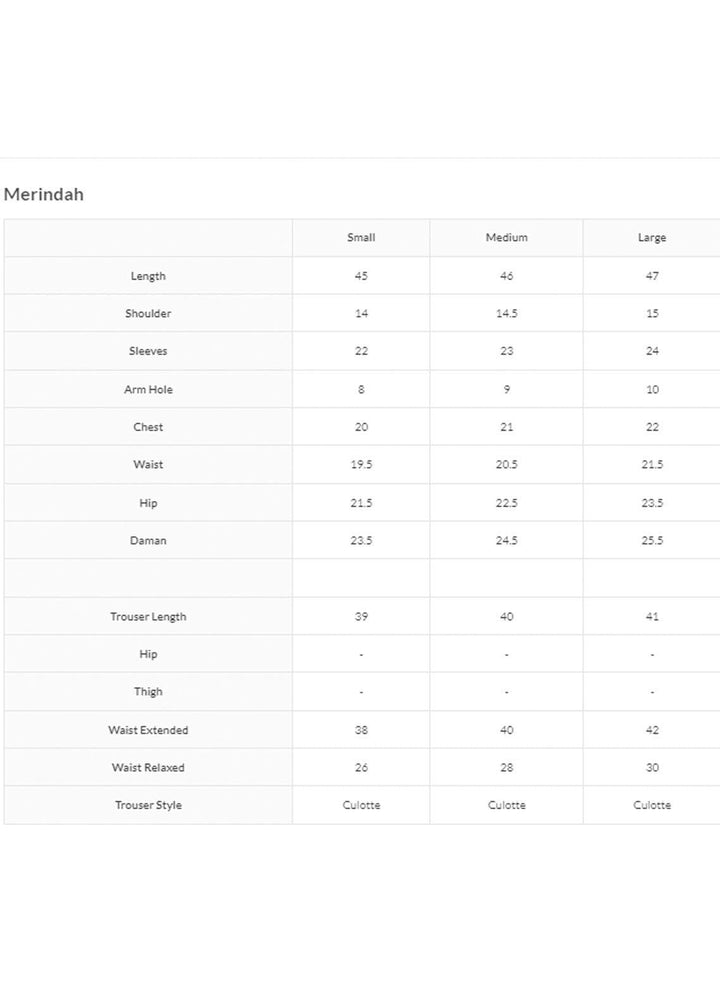Click the Waist row label
Screen dimensions: 720x1002
click(x=148, y=465)
